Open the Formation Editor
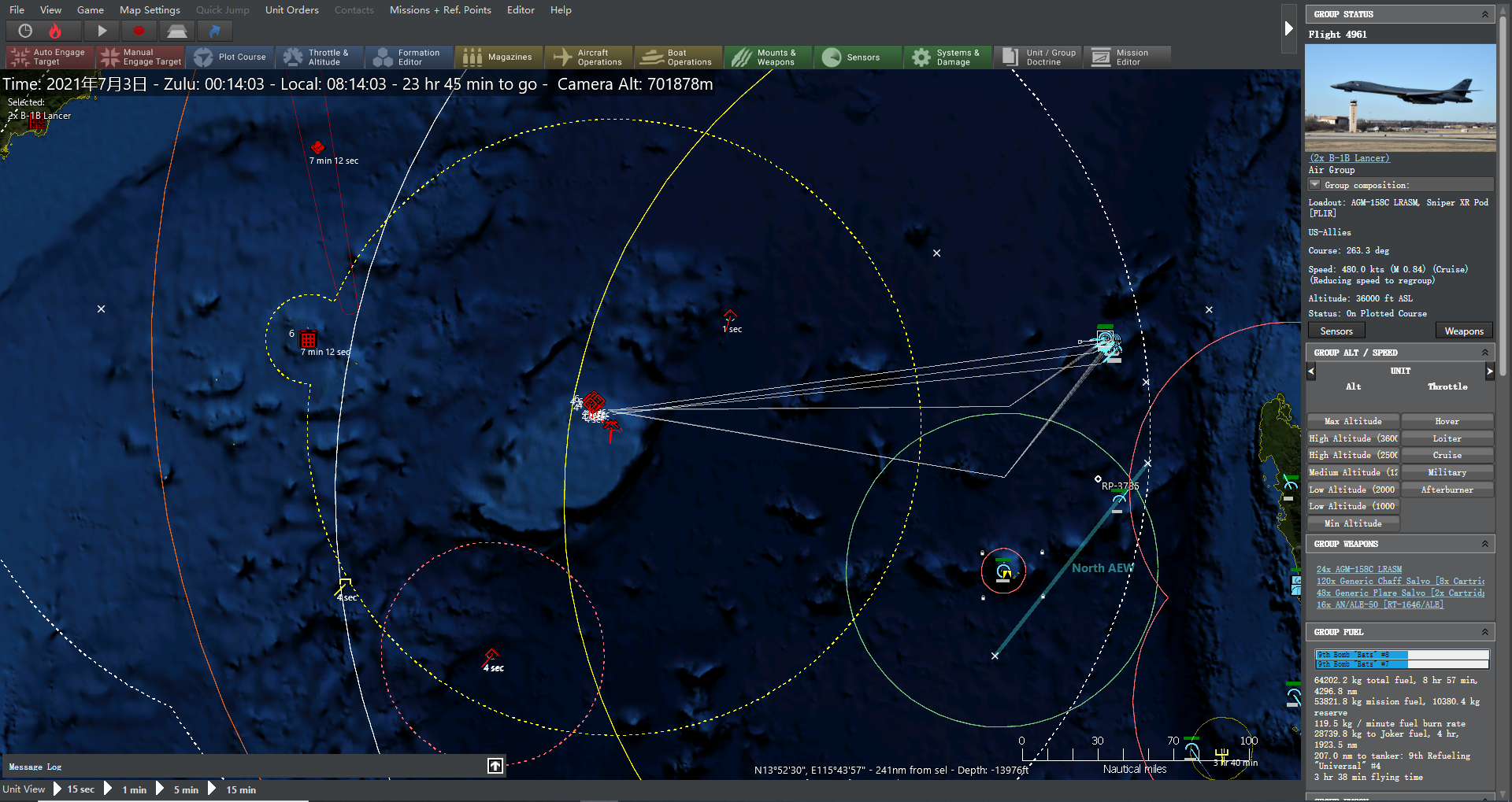Viewport: 1512px width, 802px height. pos(409,57)
